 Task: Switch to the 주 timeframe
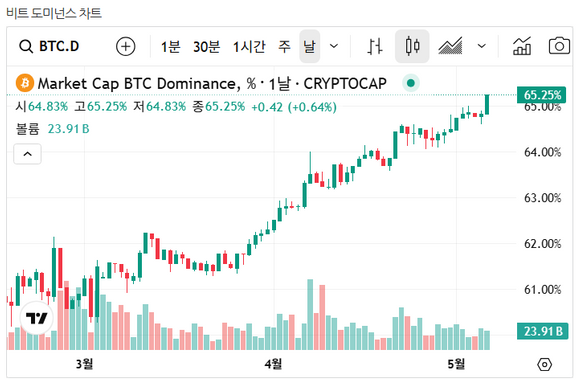pos(284,46)
